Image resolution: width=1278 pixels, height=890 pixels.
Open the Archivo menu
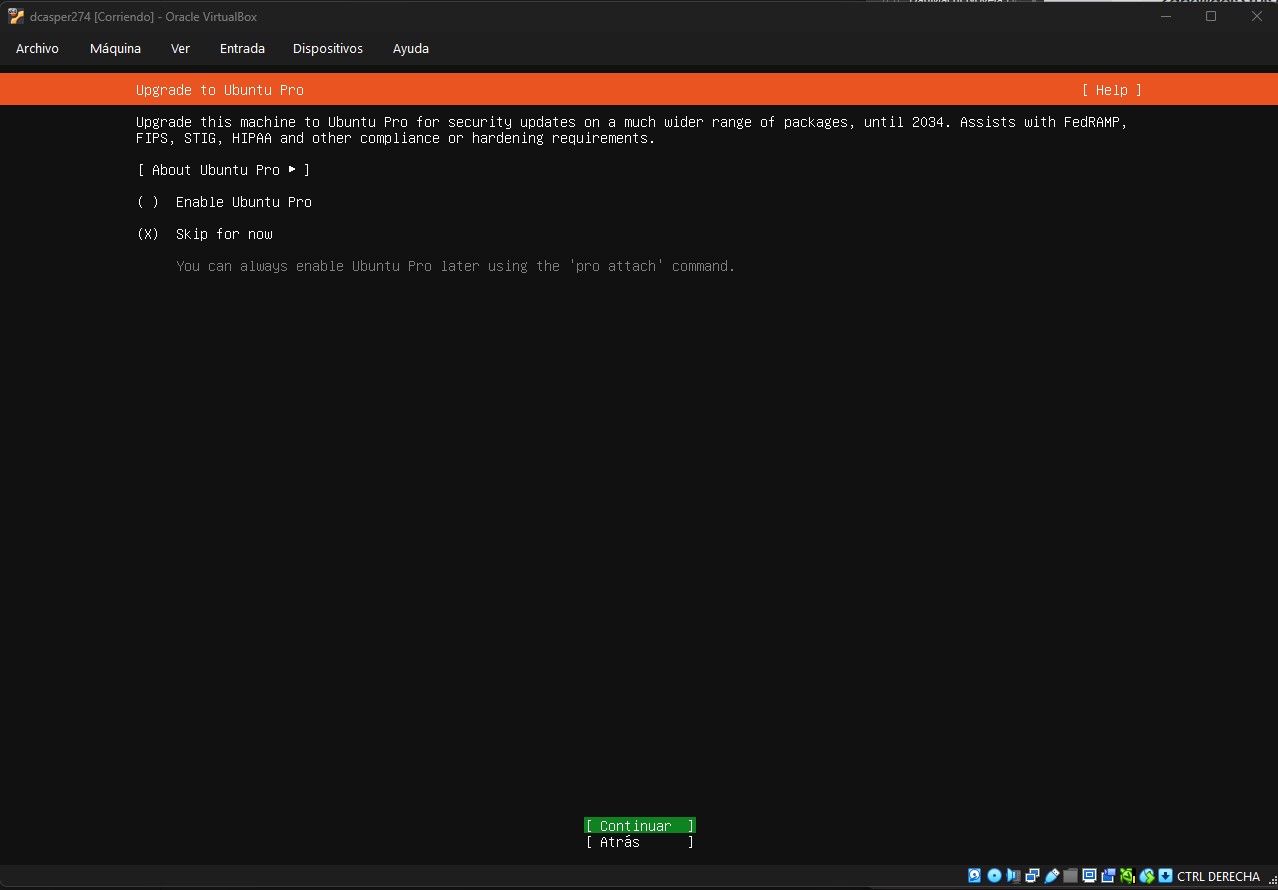(37, 48)
